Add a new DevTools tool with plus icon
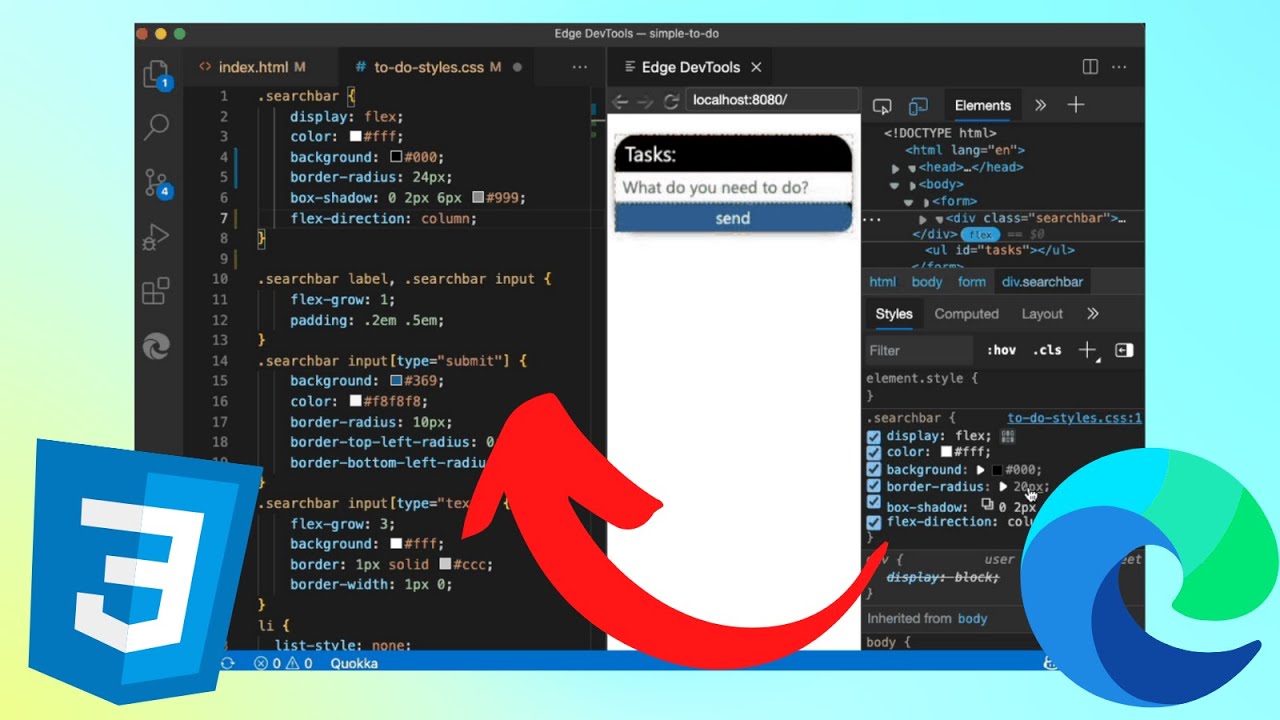This screenshot has width=1280, height=720. point(1076,105)
